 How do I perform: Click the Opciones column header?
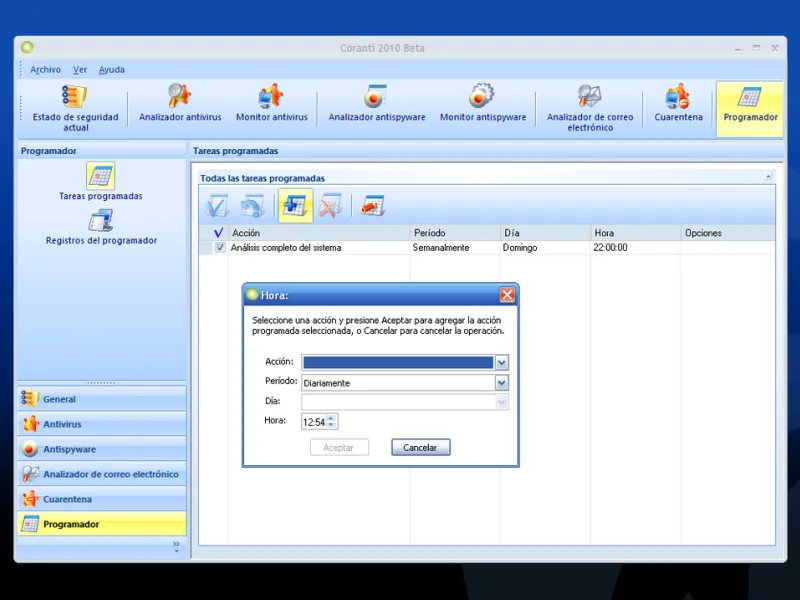[729, 233]
